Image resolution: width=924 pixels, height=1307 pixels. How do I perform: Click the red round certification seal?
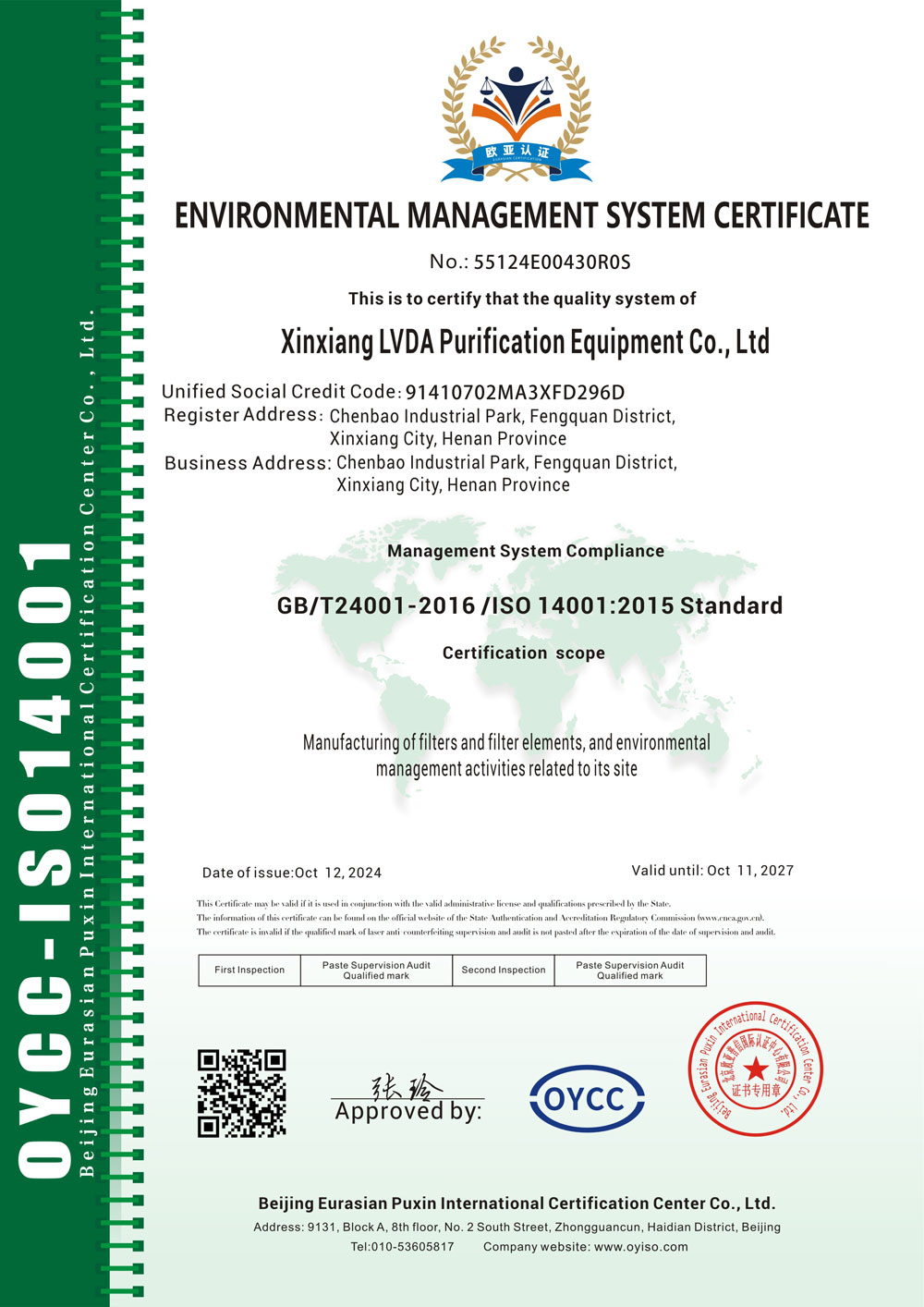coord(756,1069)
